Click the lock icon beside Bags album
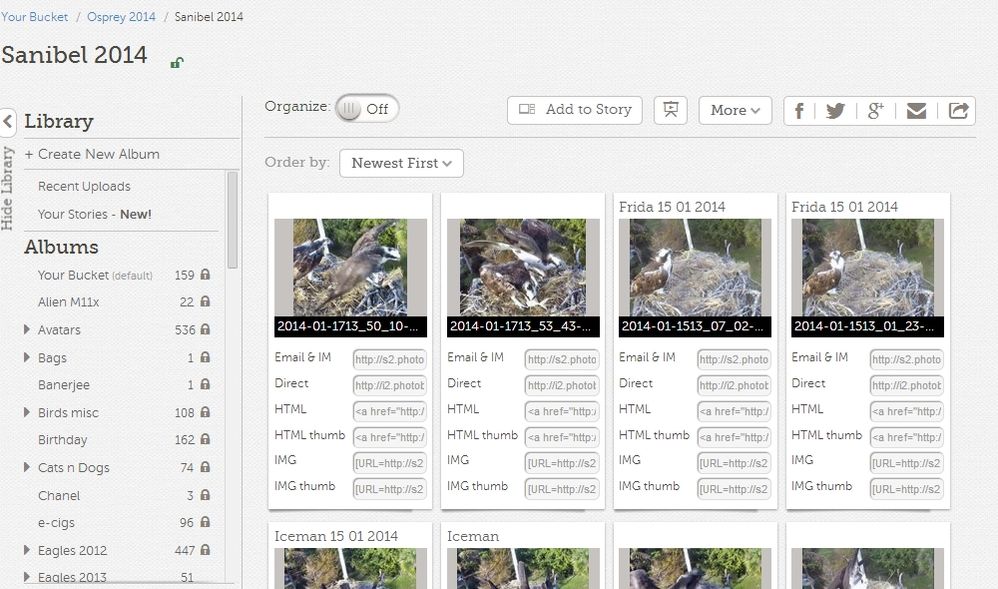The width and height of the screenshot is (998, 589). pyautogui.click(x=205, y=357)
